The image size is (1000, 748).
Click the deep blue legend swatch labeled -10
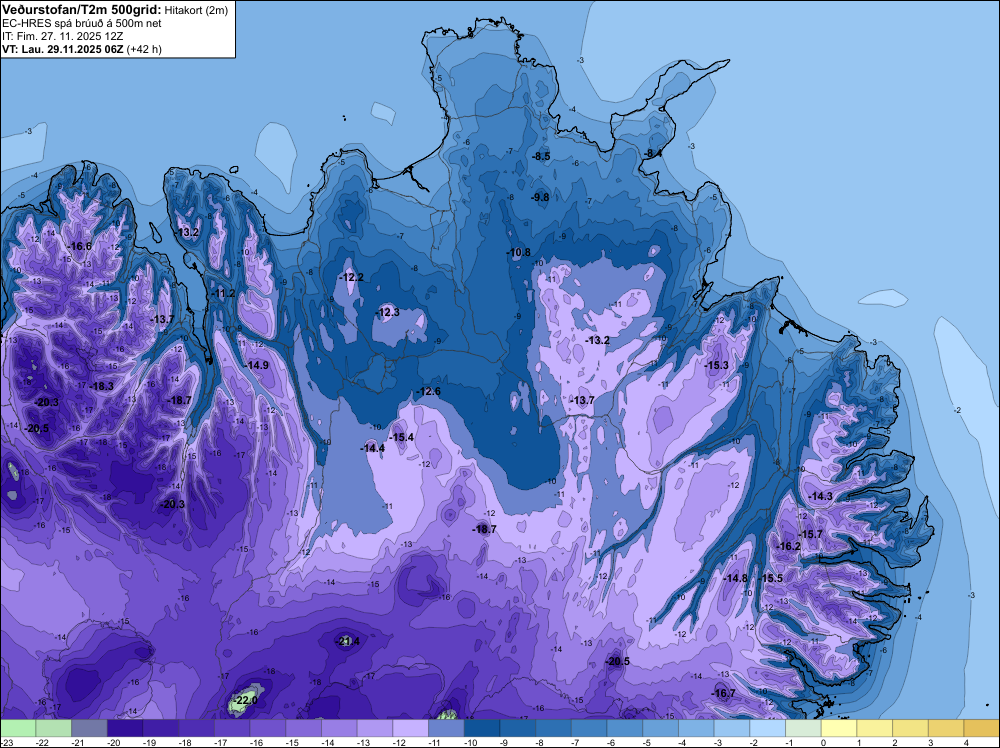(482, 728)
